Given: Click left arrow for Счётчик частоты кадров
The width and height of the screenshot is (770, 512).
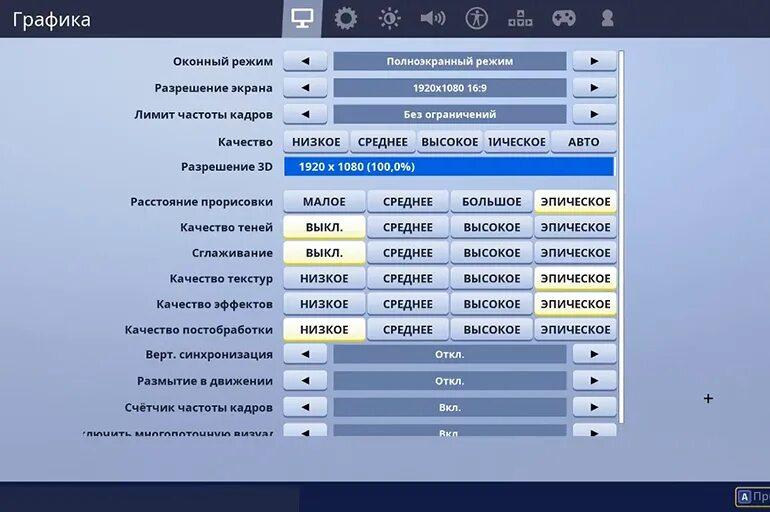Looking at the screenshot, I should click(x=305, y=407).
